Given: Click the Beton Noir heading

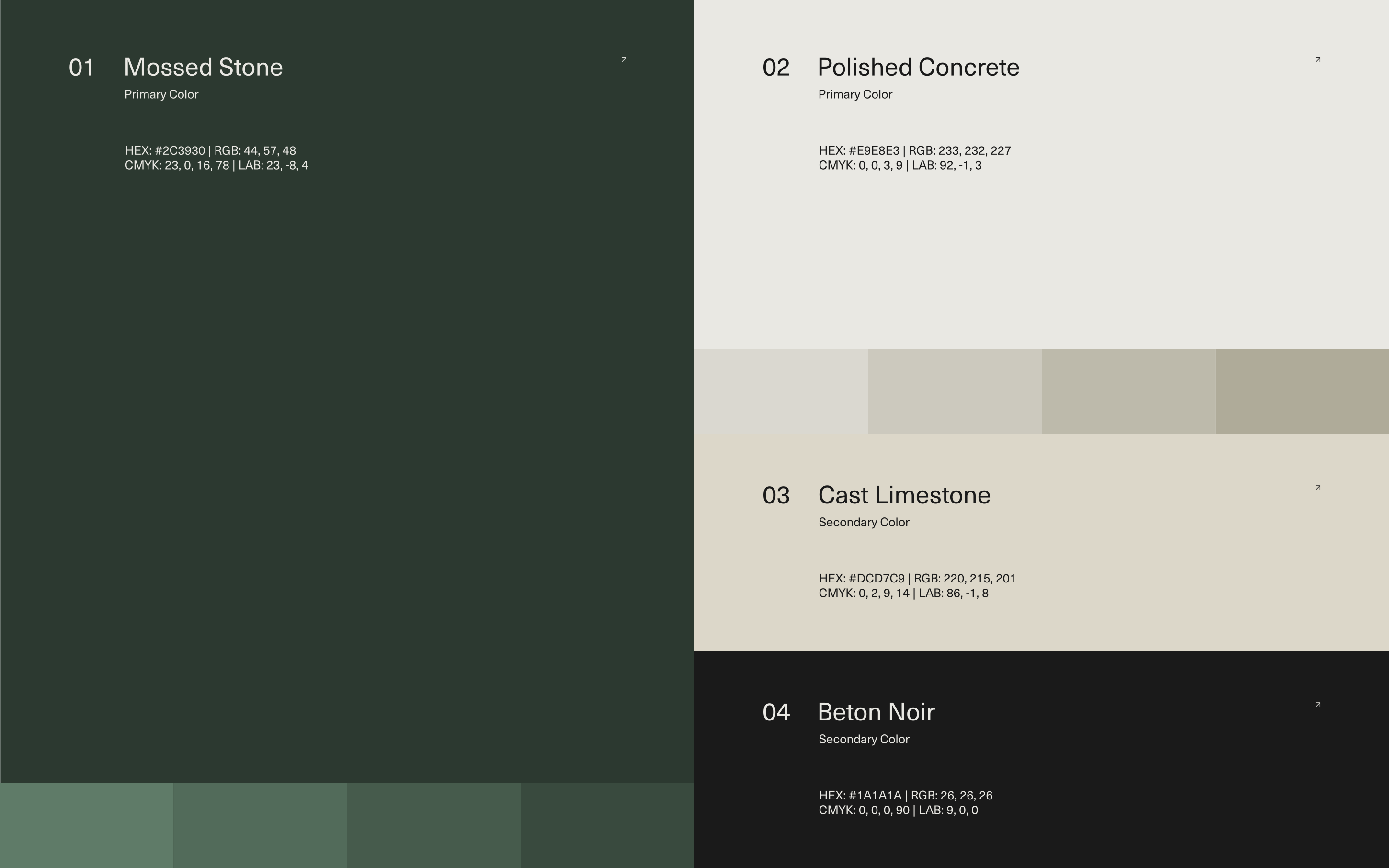Looking at the screenshot, I should coord(876,712).
